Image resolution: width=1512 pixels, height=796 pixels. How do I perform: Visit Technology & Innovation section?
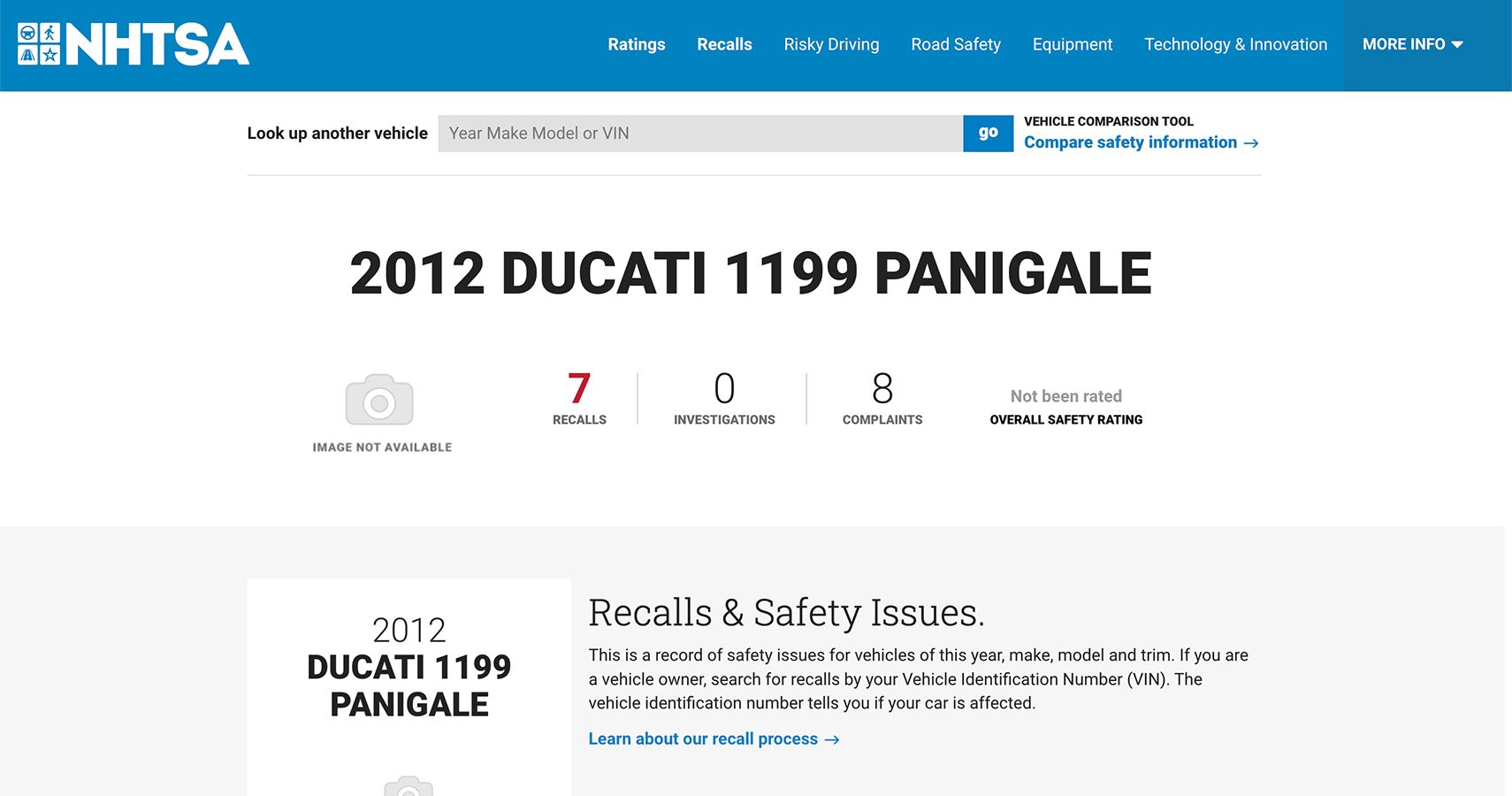[1235, 43]
